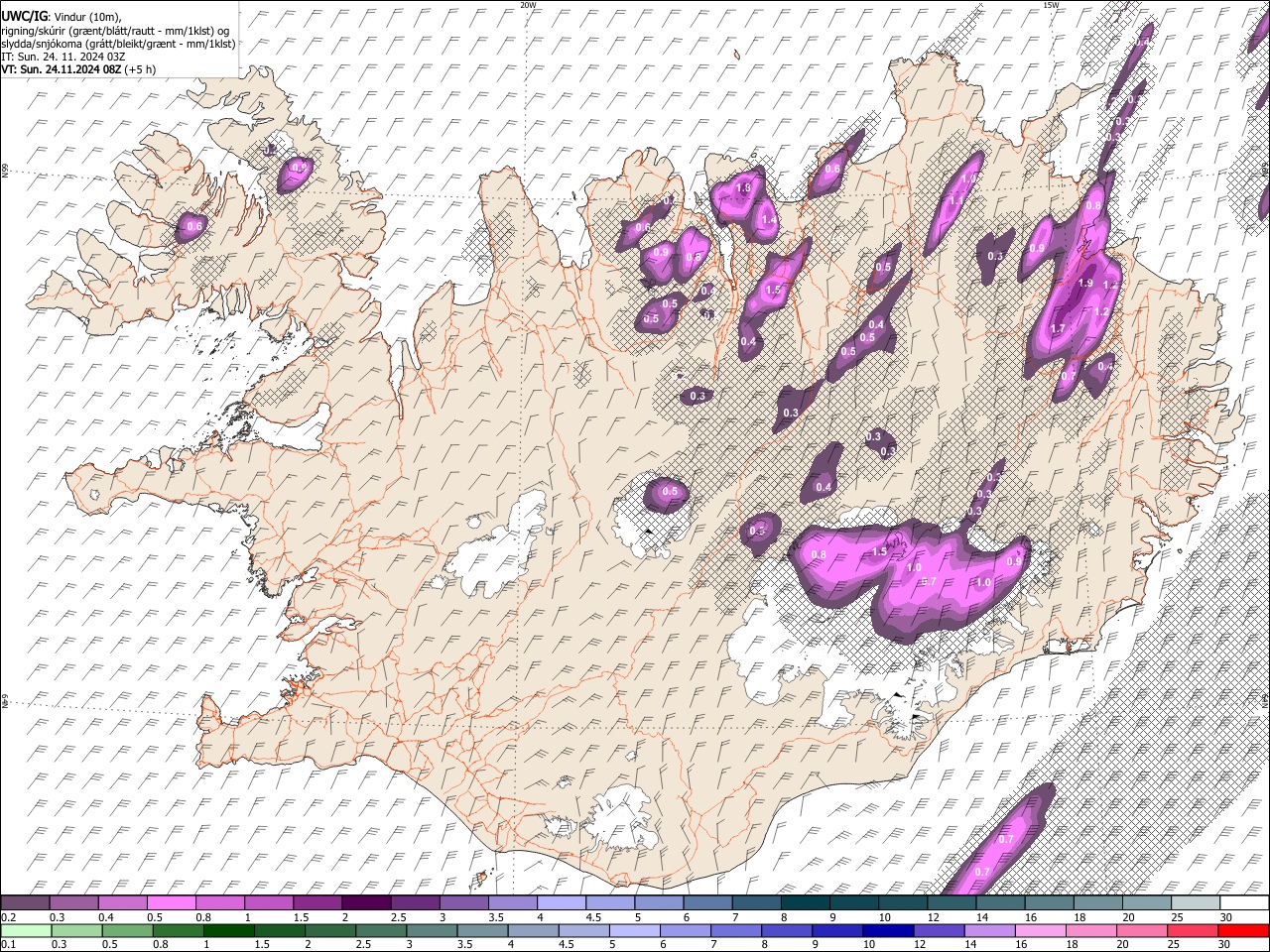Click the '0.2' number under the upper legend

[8, 917]
